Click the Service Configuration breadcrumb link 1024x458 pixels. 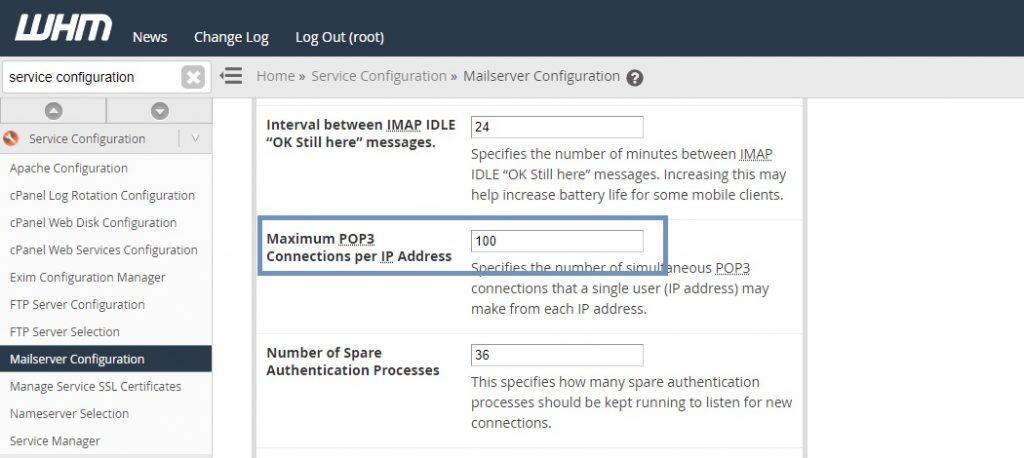coord(378,76)
